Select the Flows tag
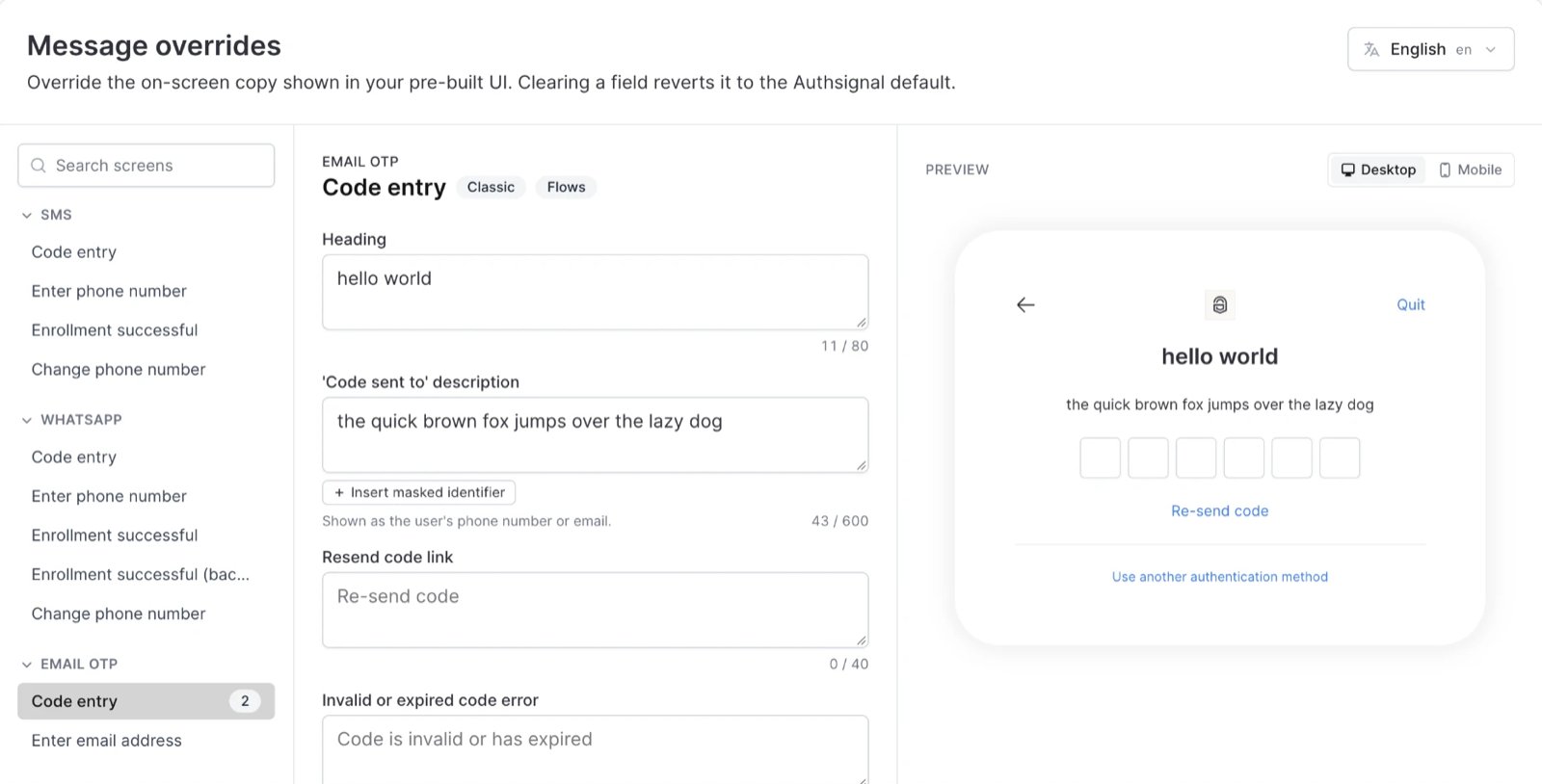 (566, 187)
